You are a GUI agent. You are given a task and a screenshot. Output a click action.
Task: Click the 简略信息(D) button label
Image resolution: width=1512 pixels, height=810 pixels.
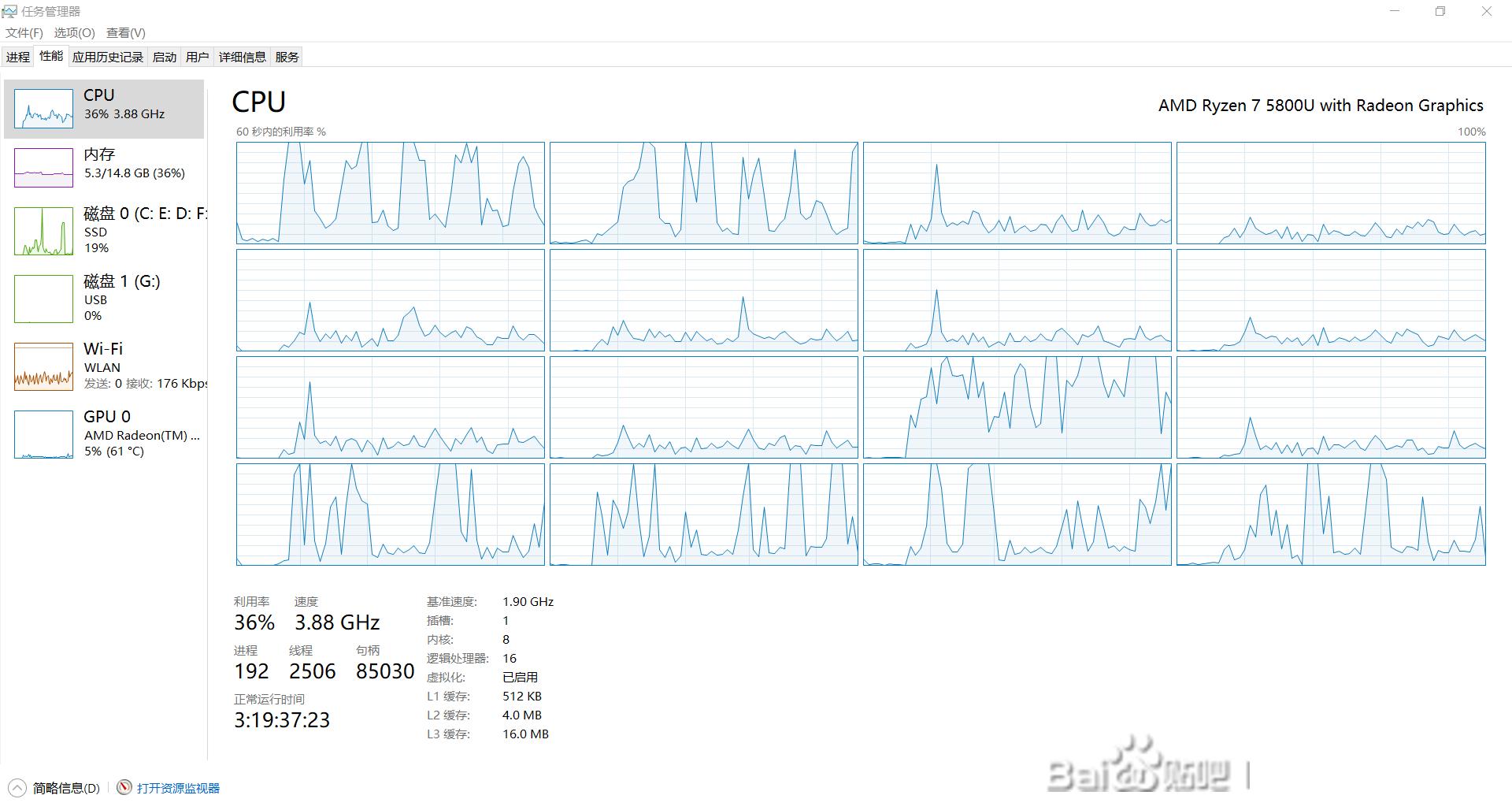click(x=66, y=788)
